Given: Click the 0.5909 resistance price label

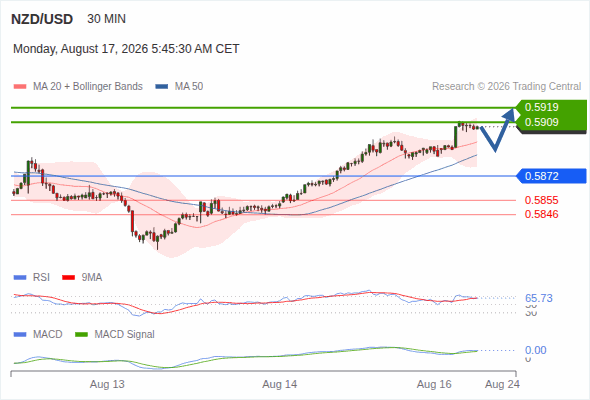Looking at the screenshot, I should tap(541, 122).
